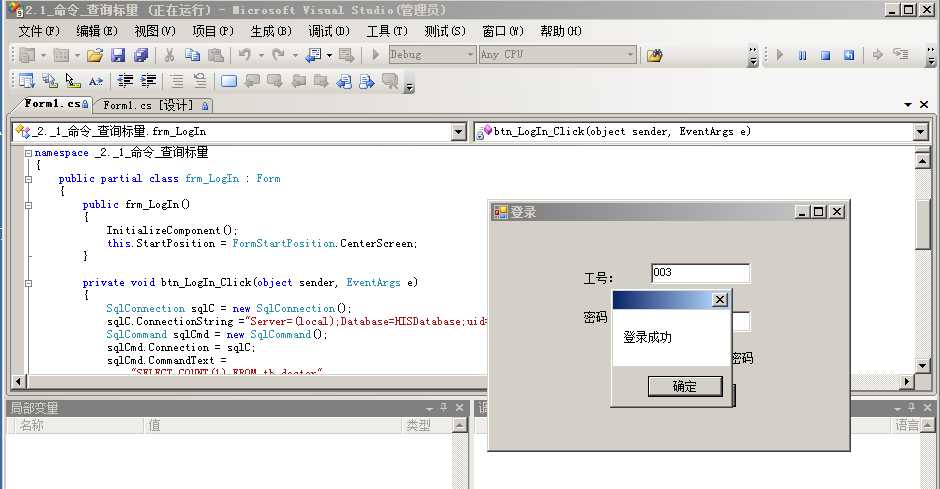The image size is (940, 489).
Task: Click the Navigate Backward icon
Action: click(314, 55)
